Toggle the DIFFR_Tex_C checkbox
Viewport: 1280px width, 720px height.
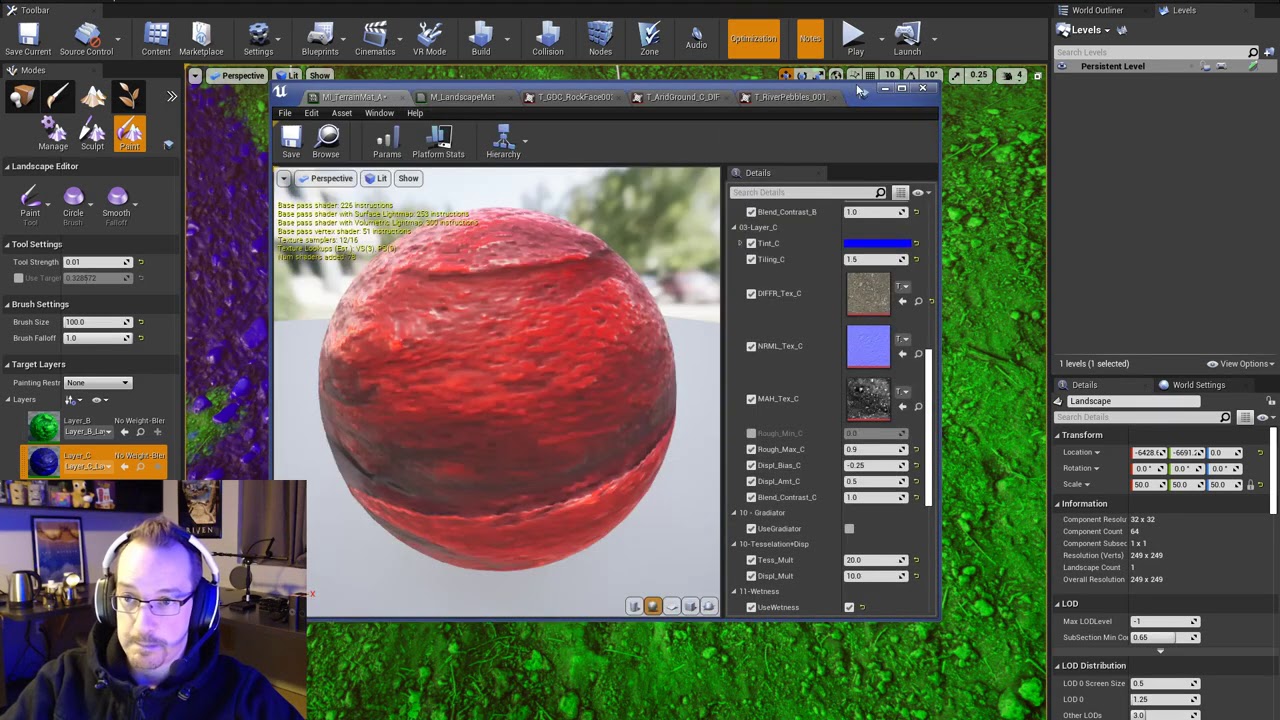751,294
